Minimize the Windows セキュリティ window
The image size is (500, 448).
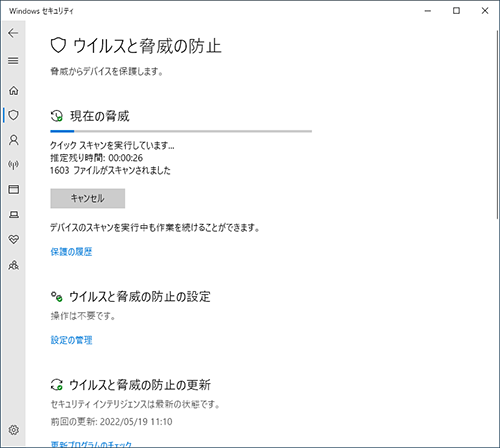tap(428, 11)
